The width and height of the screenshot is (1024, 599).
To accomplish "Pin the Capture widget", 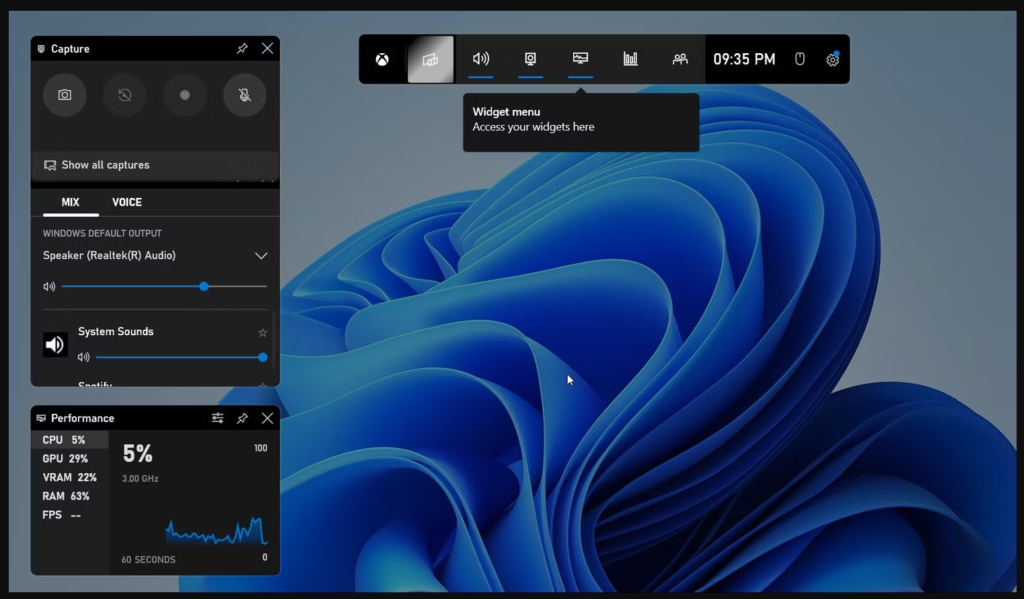I will click(241, 48).
